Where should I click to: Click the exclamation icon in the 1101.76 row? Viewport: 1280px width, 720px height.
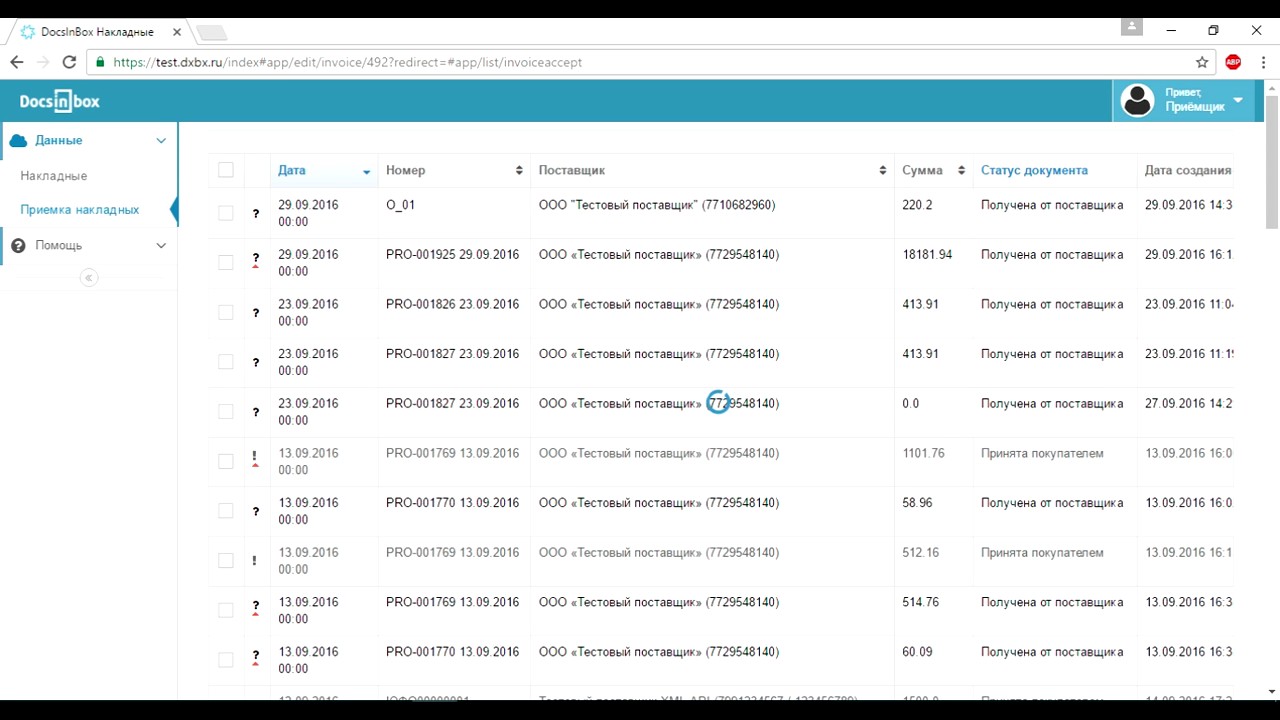click(255, 460)
